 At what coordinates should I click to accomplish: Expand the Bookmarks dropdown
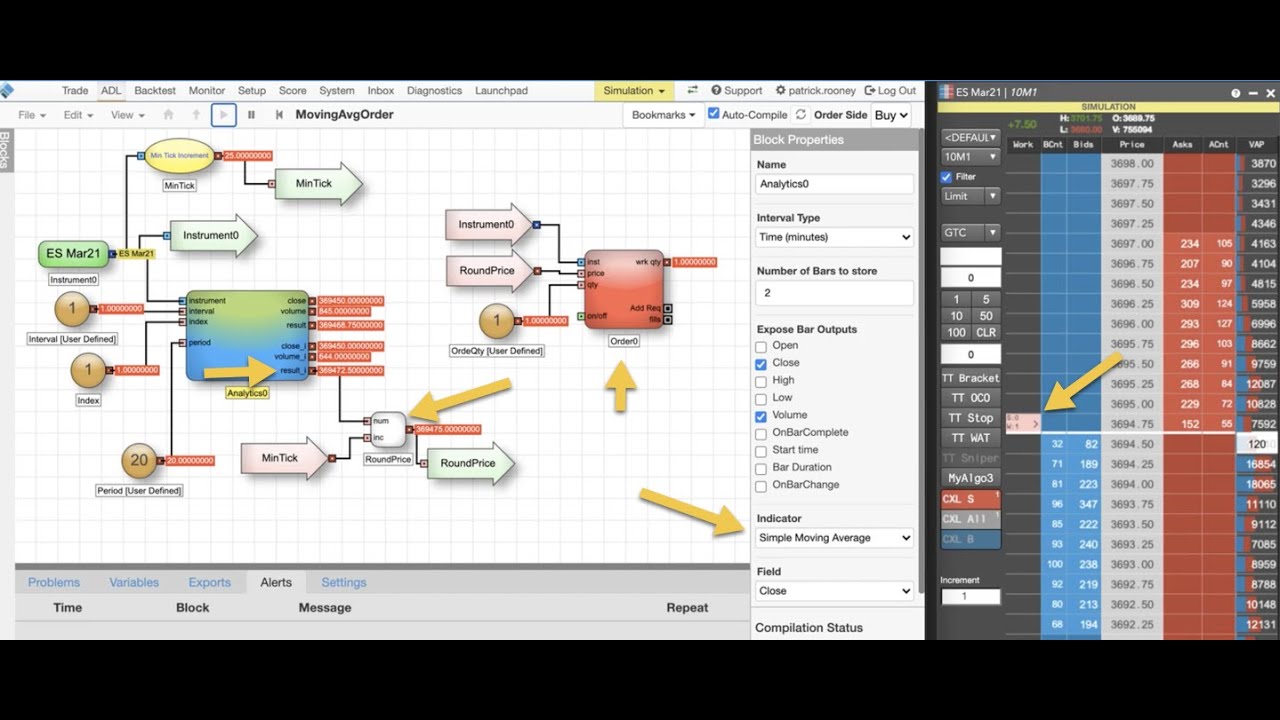pos(663,115)
